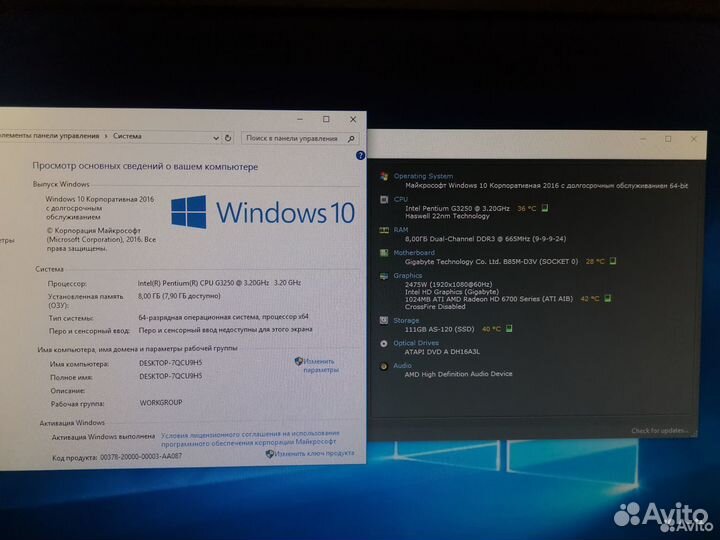
Task: Select the AMD Radeon HD 6700 Series line
Action: [489, 299]
